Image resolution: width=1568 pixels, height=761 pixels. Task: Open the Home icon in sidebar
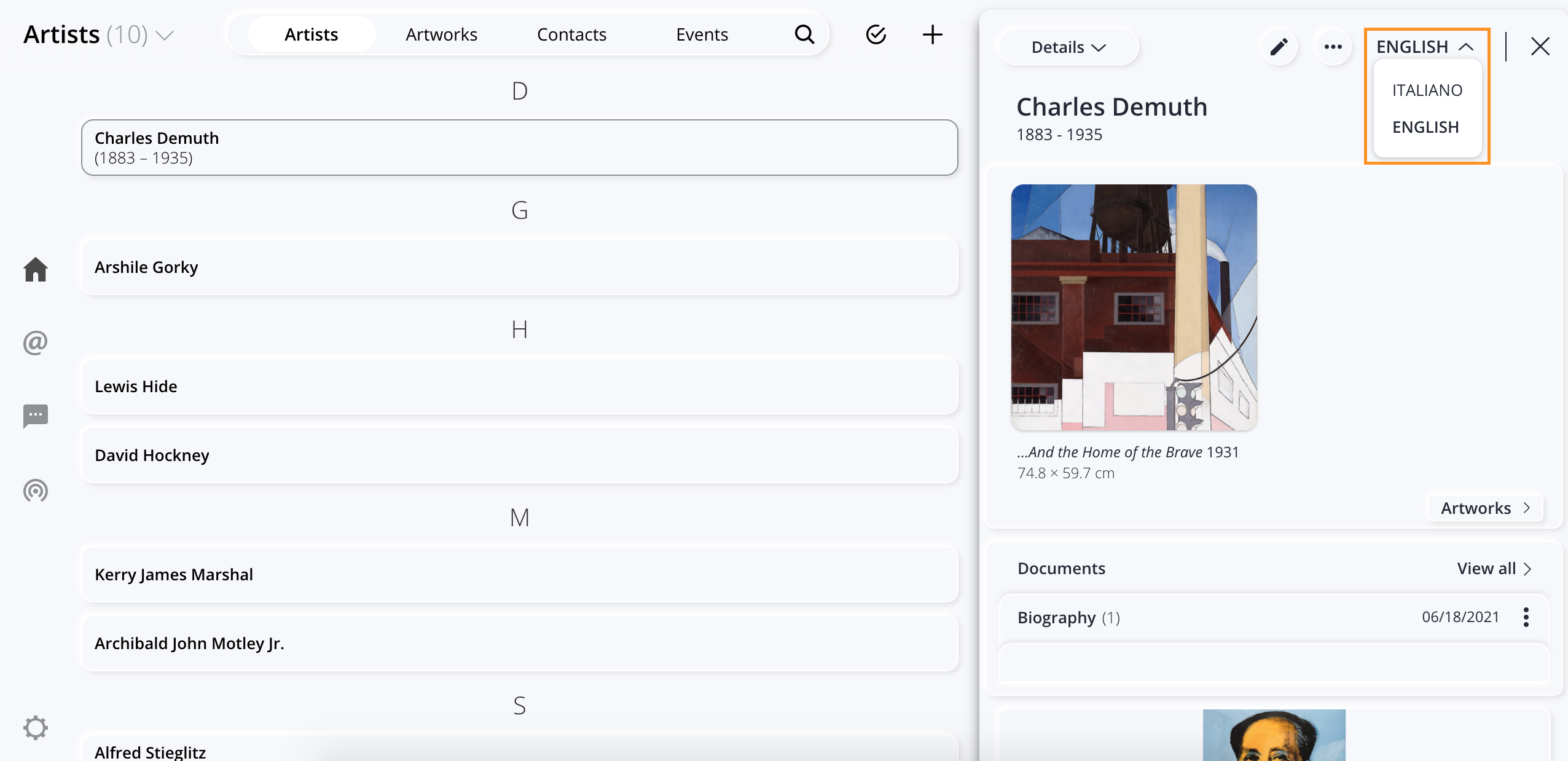click(36, 269)
